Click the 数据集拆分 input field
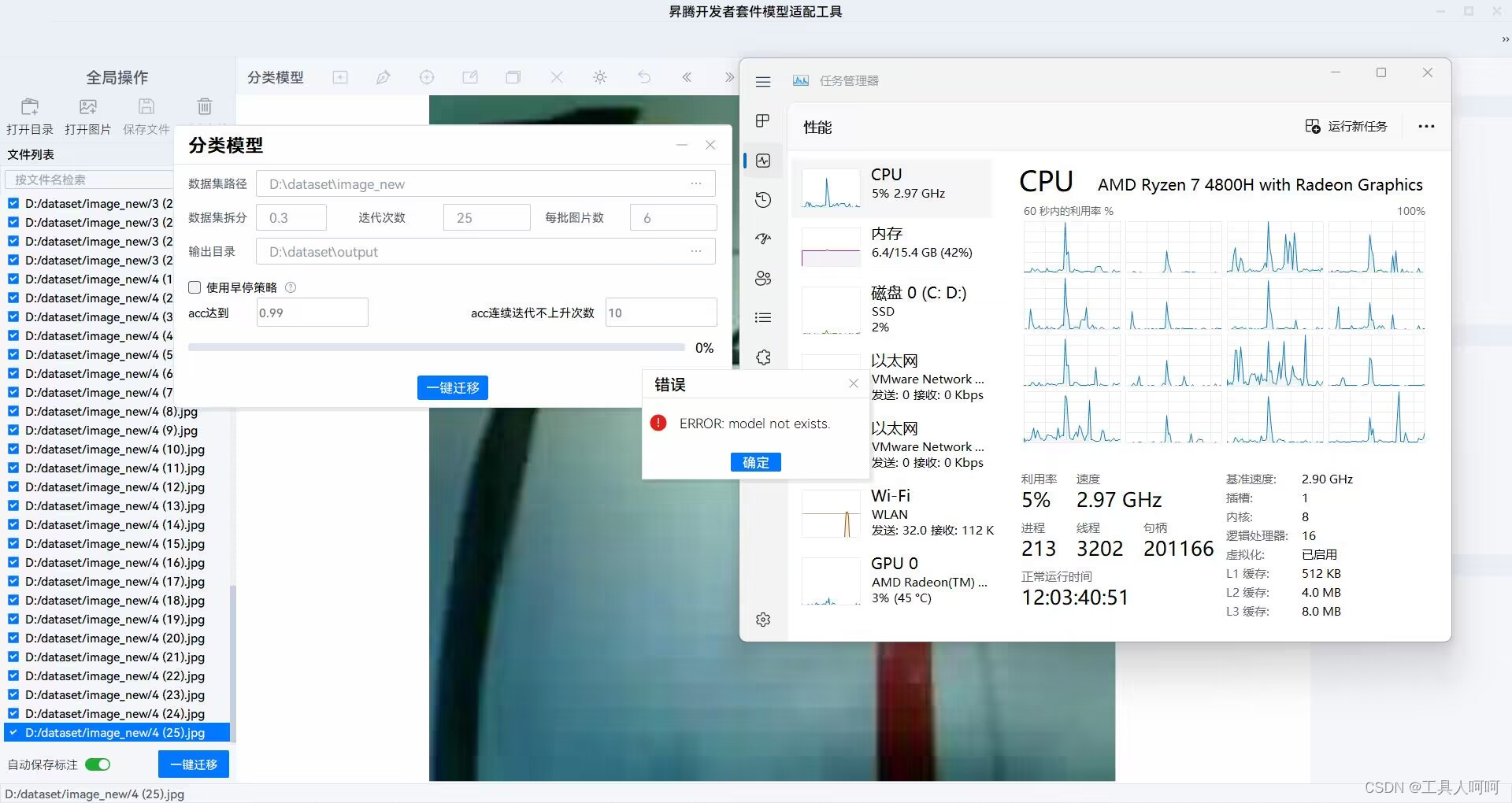 [291, 217]
